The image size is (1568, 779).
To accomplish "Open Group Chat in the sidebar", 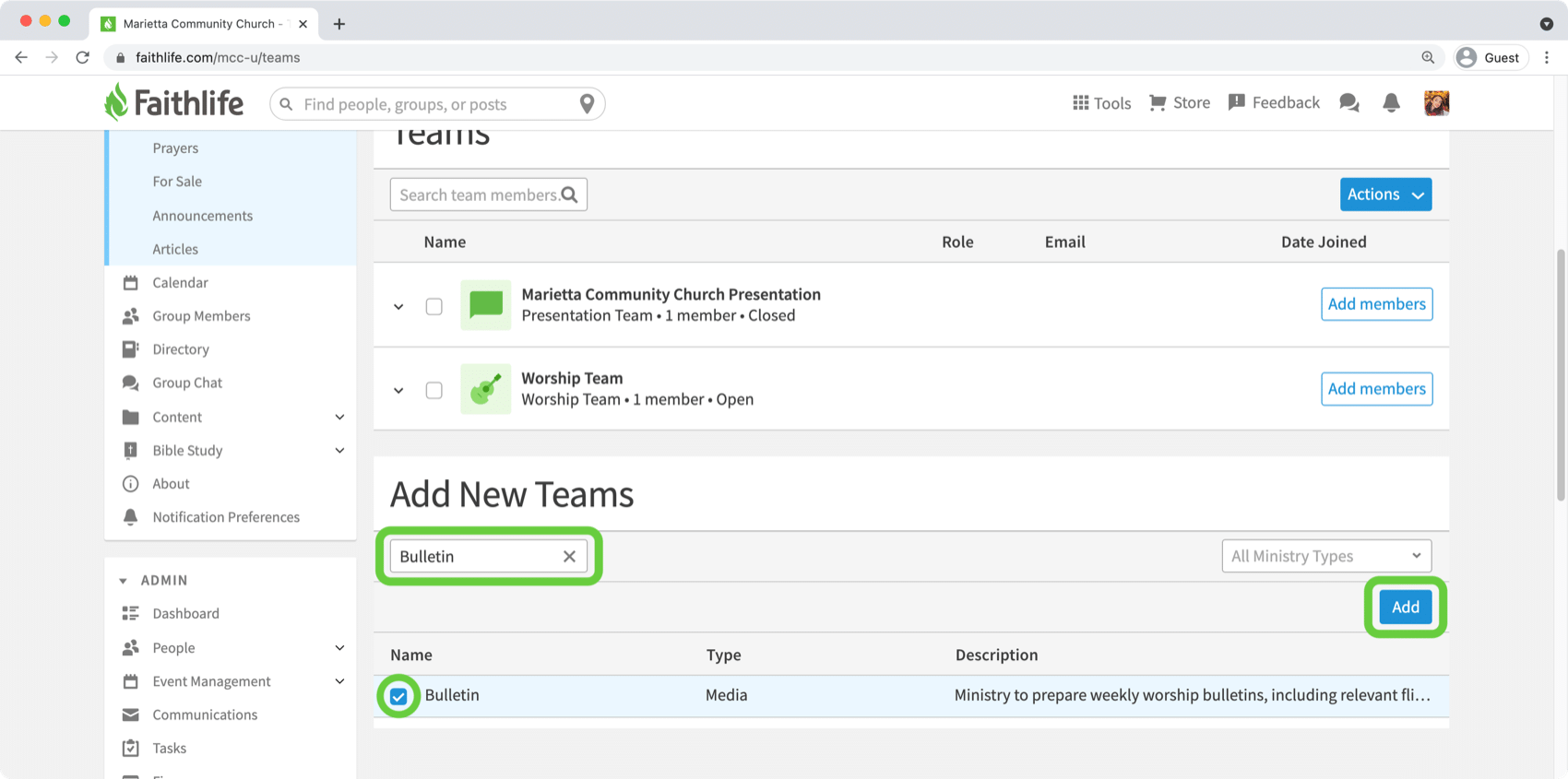I will [x=187, y=383].
